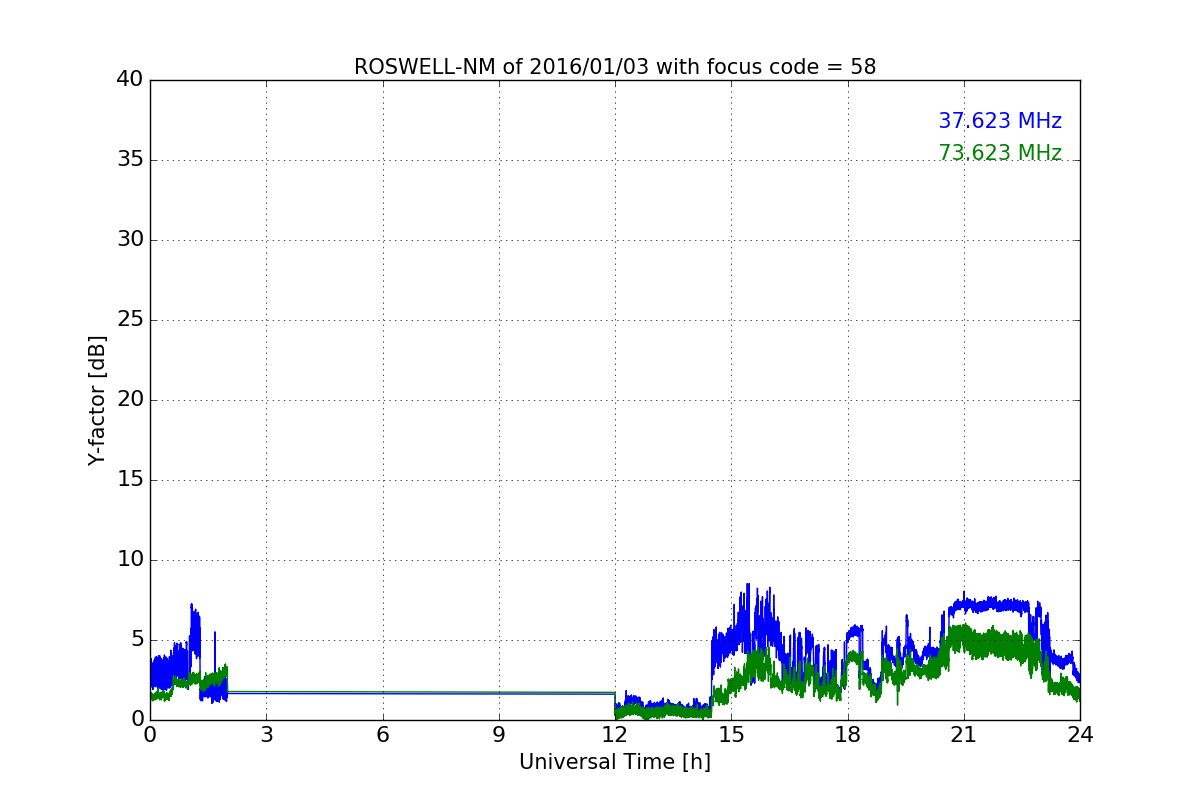
Task: Click x-axis tick label 6
Action: 382,735
